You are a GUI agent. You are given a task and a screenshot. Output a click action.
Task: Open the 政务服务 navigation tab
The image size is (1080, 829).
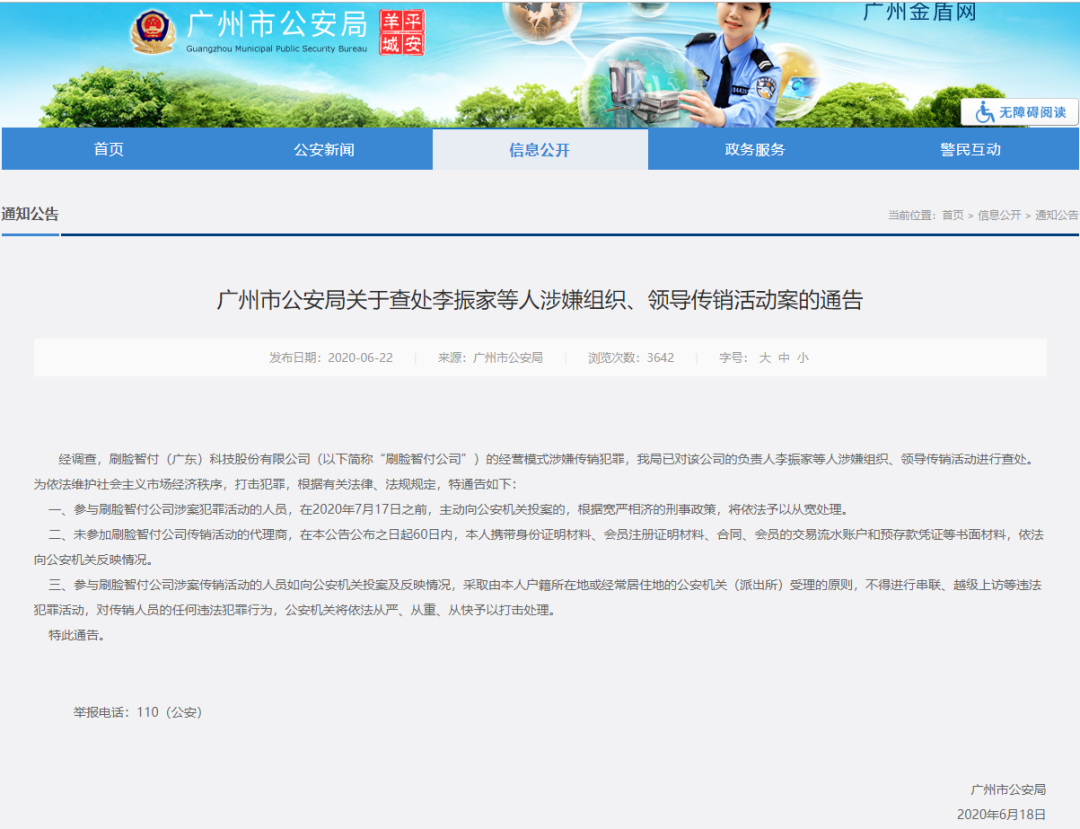point(755,150)
